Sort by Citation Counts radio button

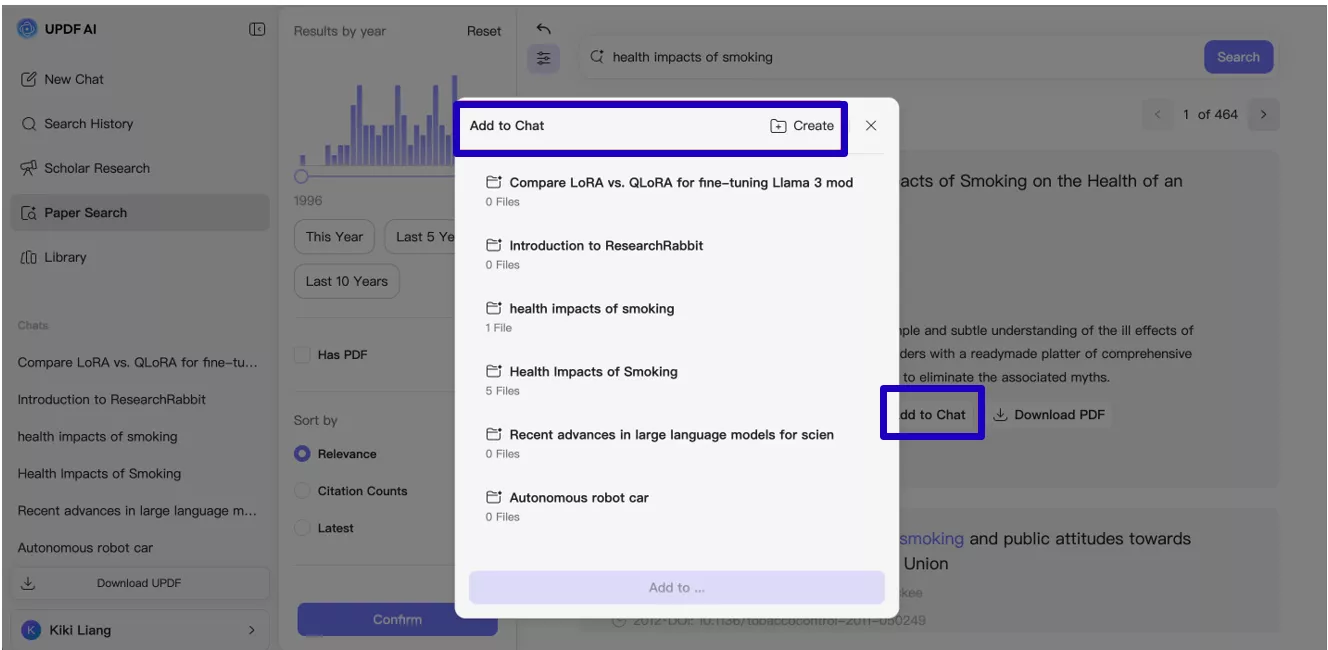[x=302, y=491]
